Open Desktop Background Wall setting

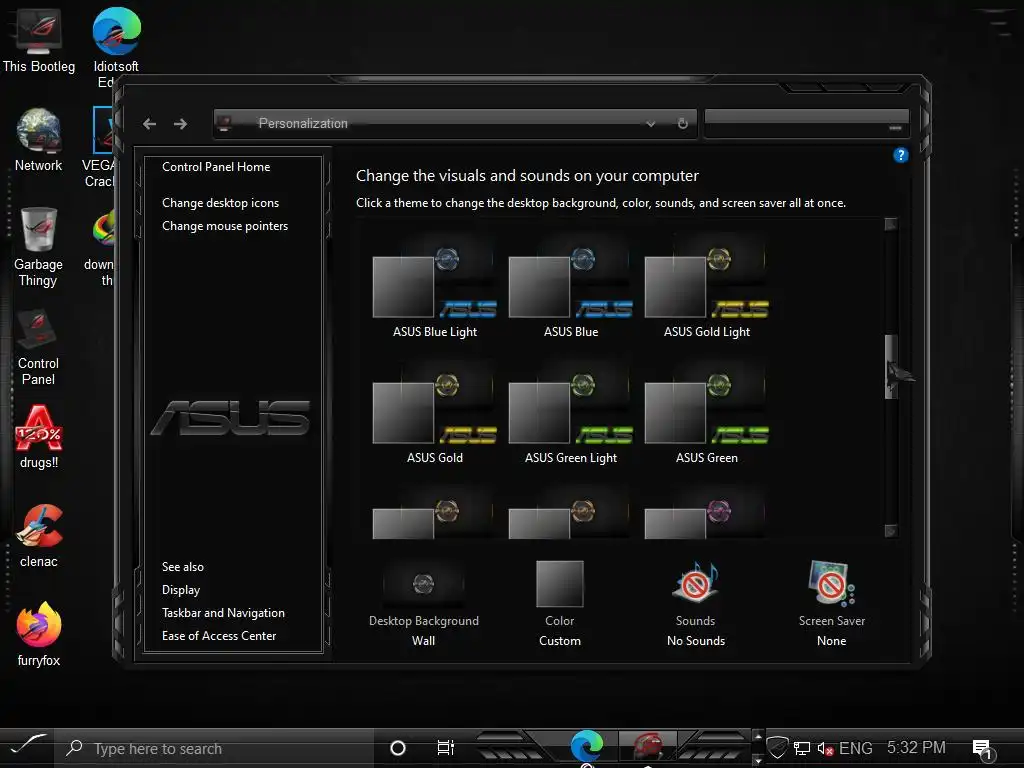pos(424,604)
